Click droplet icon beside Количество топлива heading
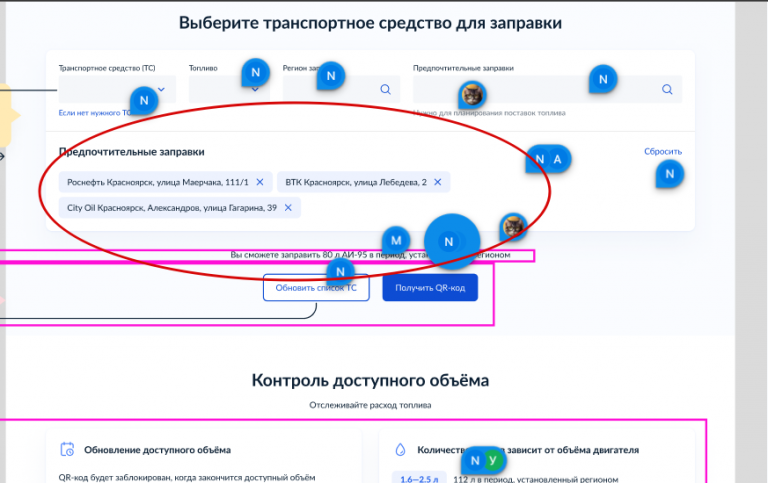 [x=400, y=450]
